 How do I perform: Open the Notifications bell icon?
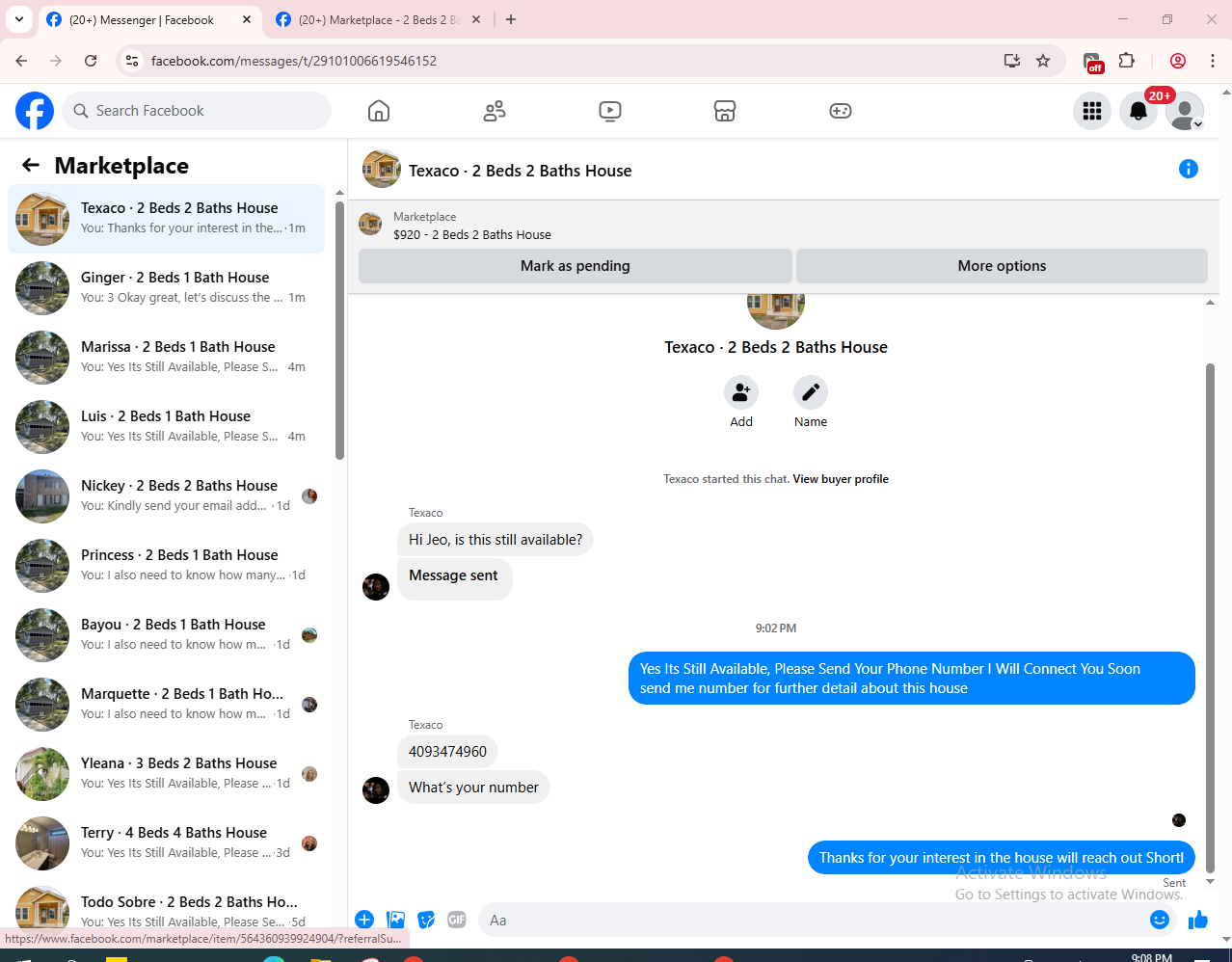click(x=1138, y=111)
